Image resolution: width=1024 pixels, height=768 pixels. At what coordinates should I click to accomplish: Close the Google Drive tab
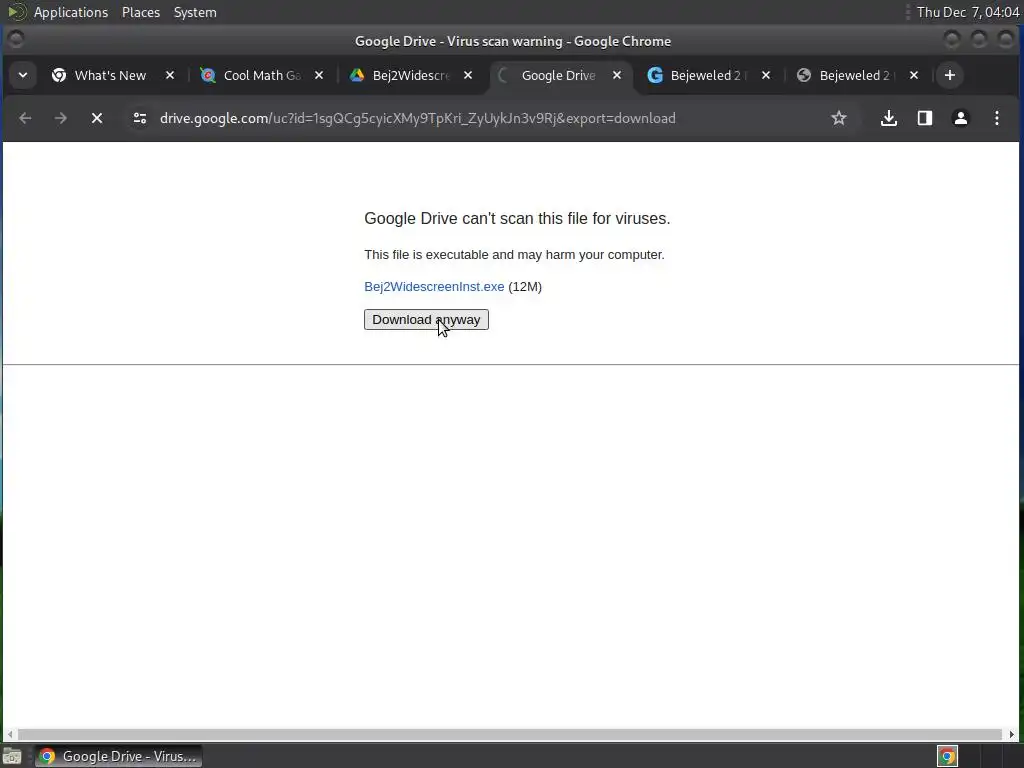click(x=616, y=75)
